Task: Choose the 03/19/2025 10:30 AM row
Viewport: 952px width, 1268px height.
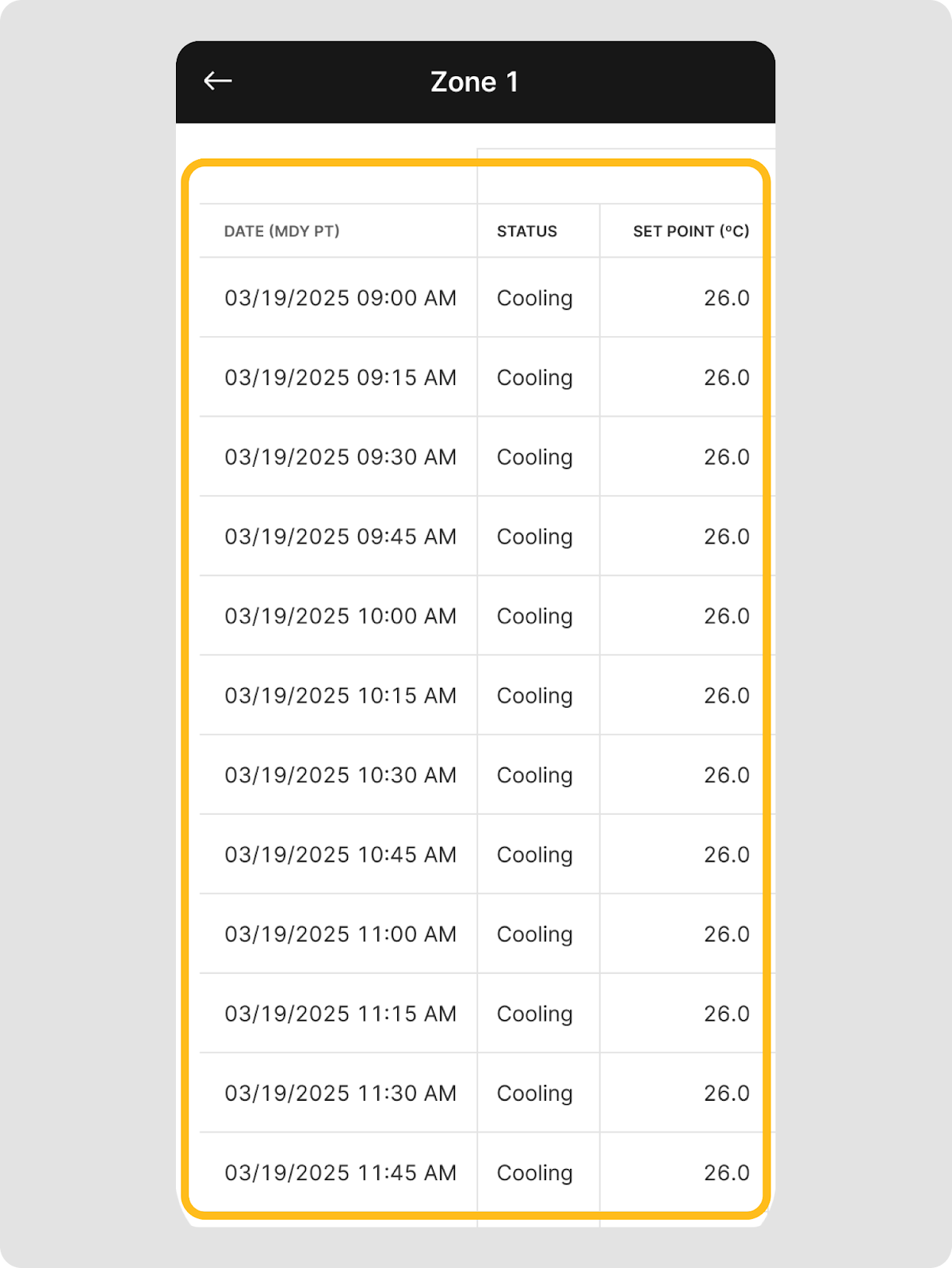Action: tap(340, 775)
